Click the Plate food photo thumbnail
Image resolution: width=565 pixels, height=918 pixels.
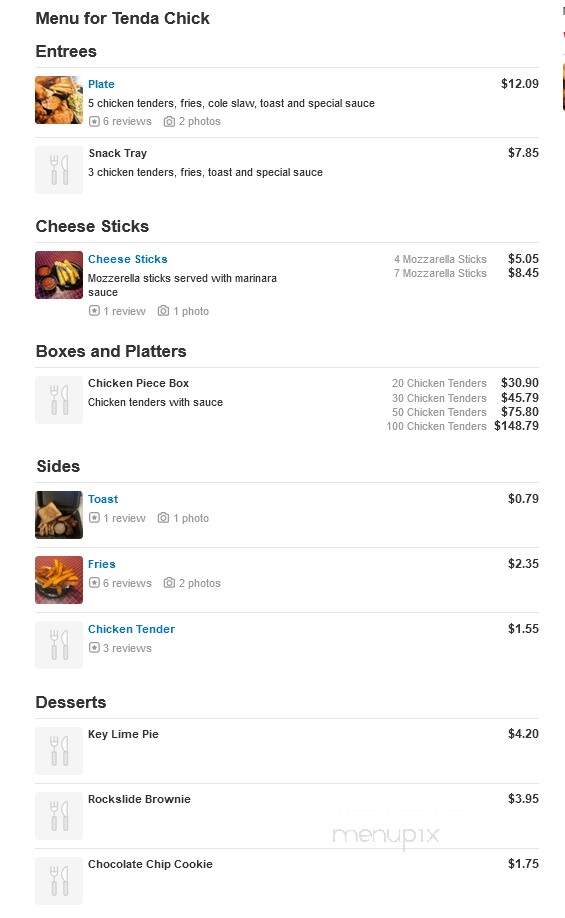pos(59,100)
